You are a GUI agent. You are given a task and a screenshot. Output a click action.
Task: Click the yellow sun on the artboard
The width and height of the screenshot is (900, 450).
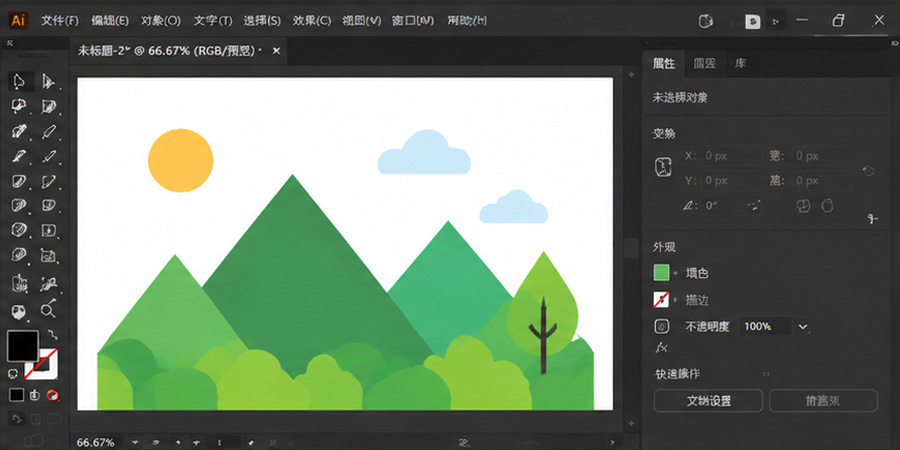[x=180, y=160]
